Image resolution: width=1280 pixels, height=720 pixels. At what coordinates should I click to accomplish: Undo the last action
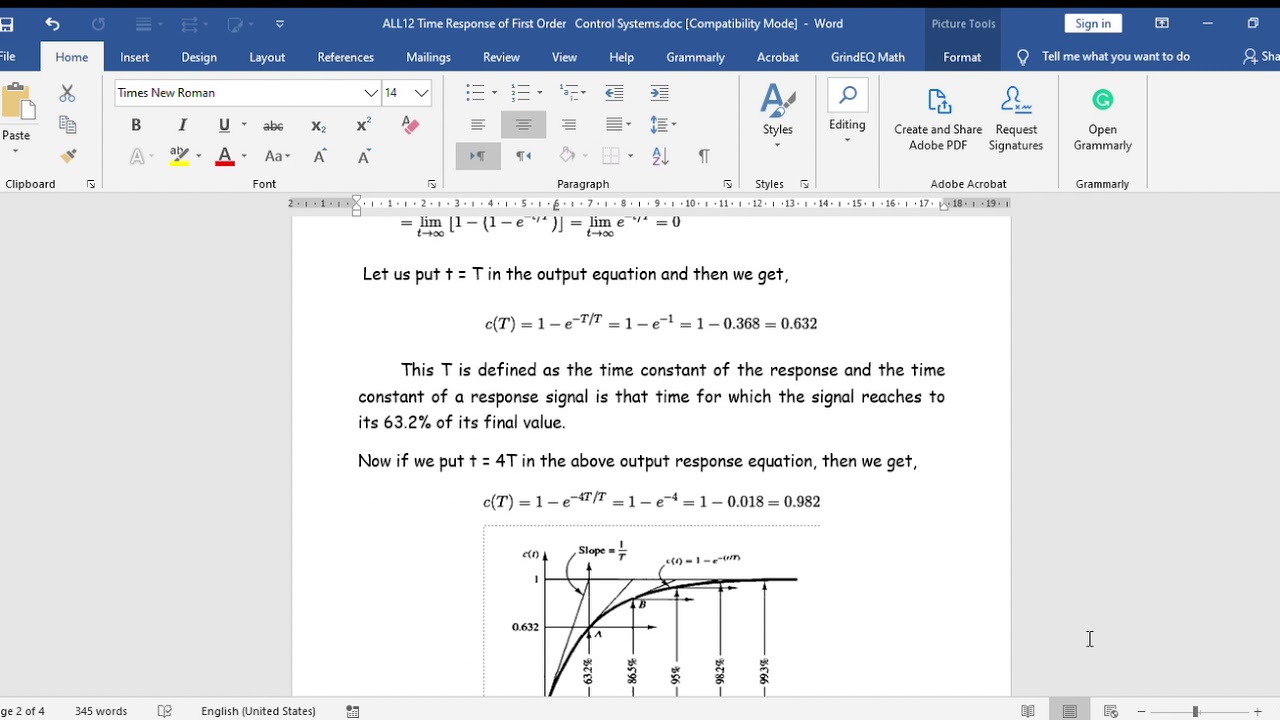[x=52, y=23]
